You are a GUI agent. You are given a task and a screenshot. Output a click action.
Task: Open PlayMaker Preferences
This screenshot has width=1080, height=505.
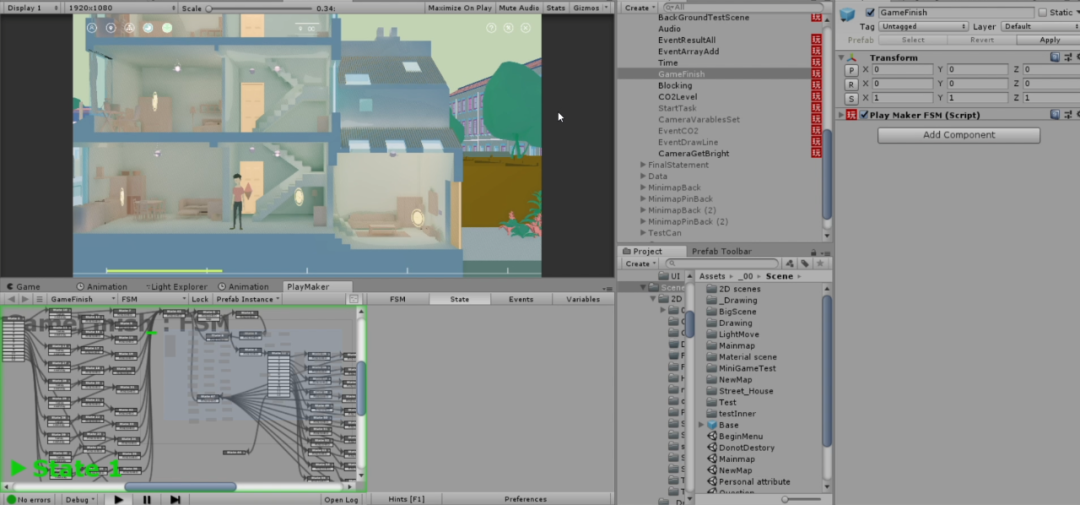click(x=526, y=499)
